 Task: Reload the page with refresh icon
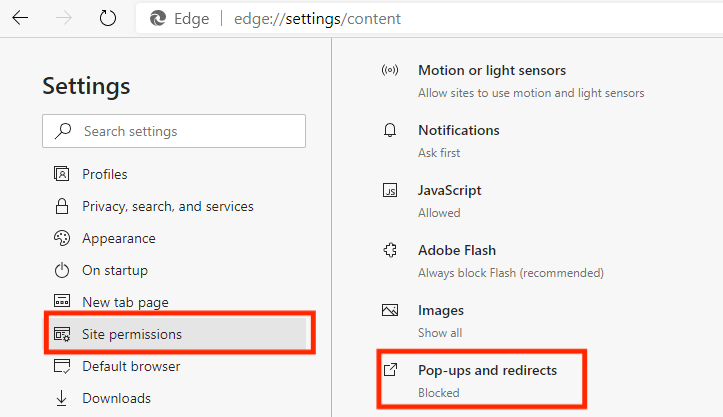[107, 18]
